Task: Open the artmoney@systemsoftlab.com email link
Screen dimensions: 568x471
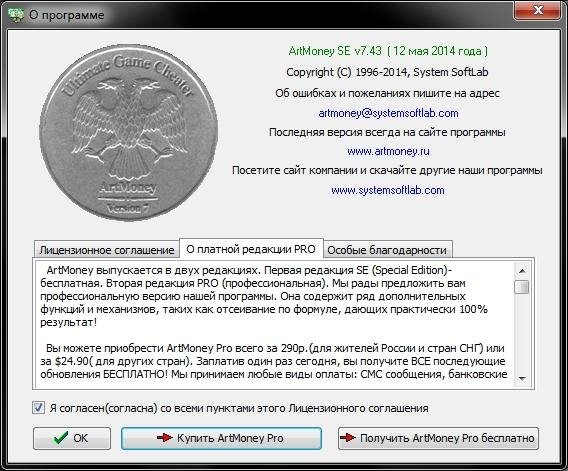Action: 388,113
